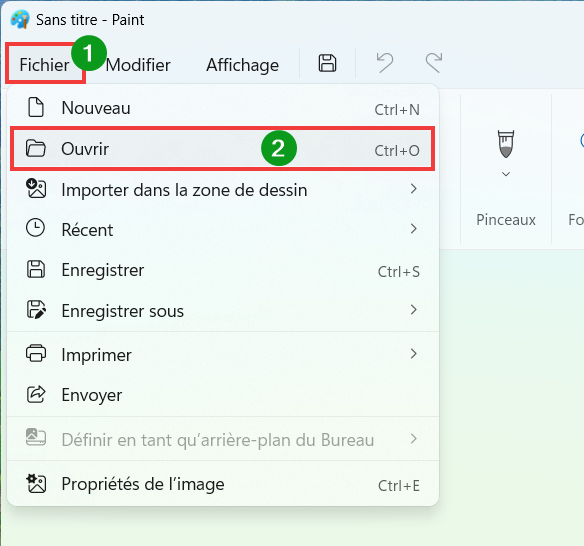Select the Pinceaux brush tool icon
The height and width of the screenshot is (546, 584).
pos(506,144)
